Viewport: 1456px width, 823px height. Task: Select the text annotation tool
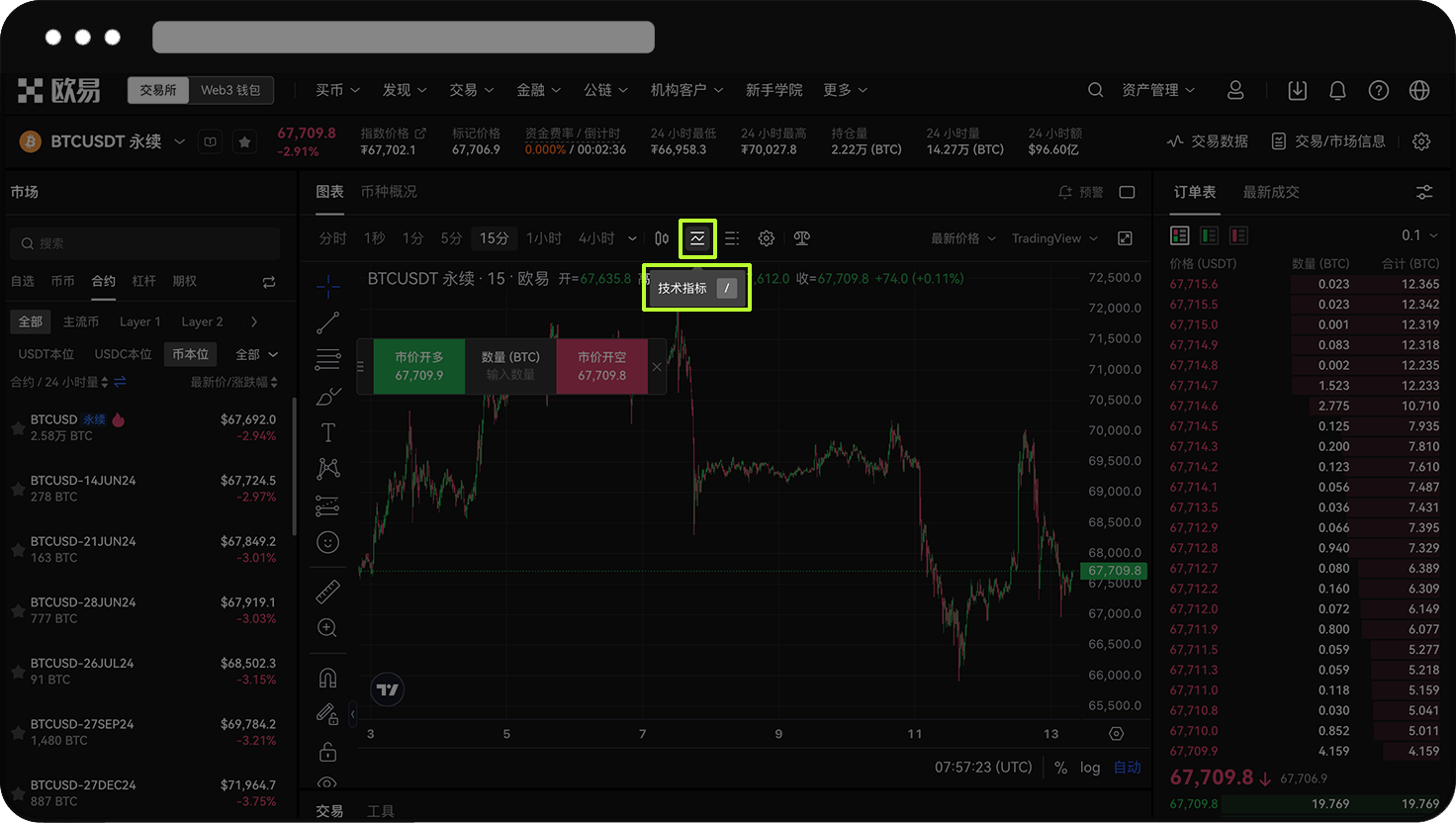(x=328, y=431)
